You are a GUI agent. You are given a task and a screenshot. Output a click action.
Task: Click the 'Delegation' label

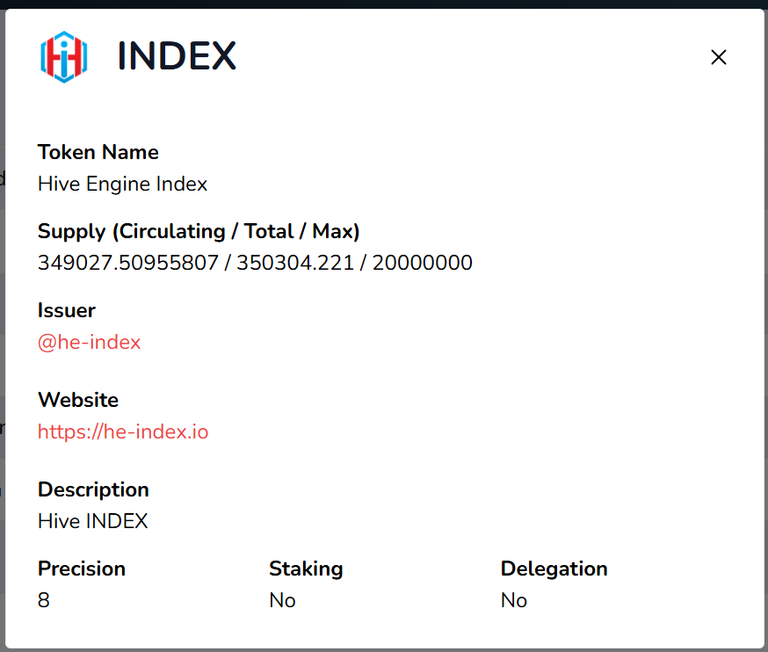click(x=554, y=569)
